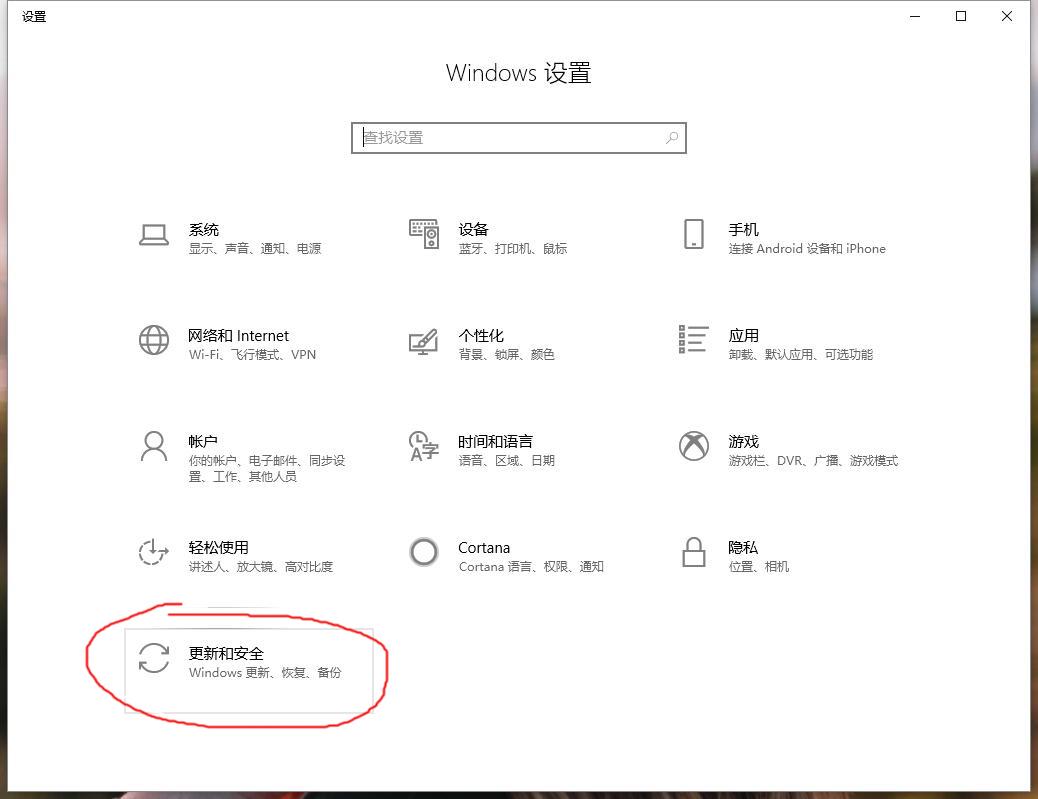Open the Cortana circle icon
This screenshot has width=1038, height=799.
pos(424,552)
